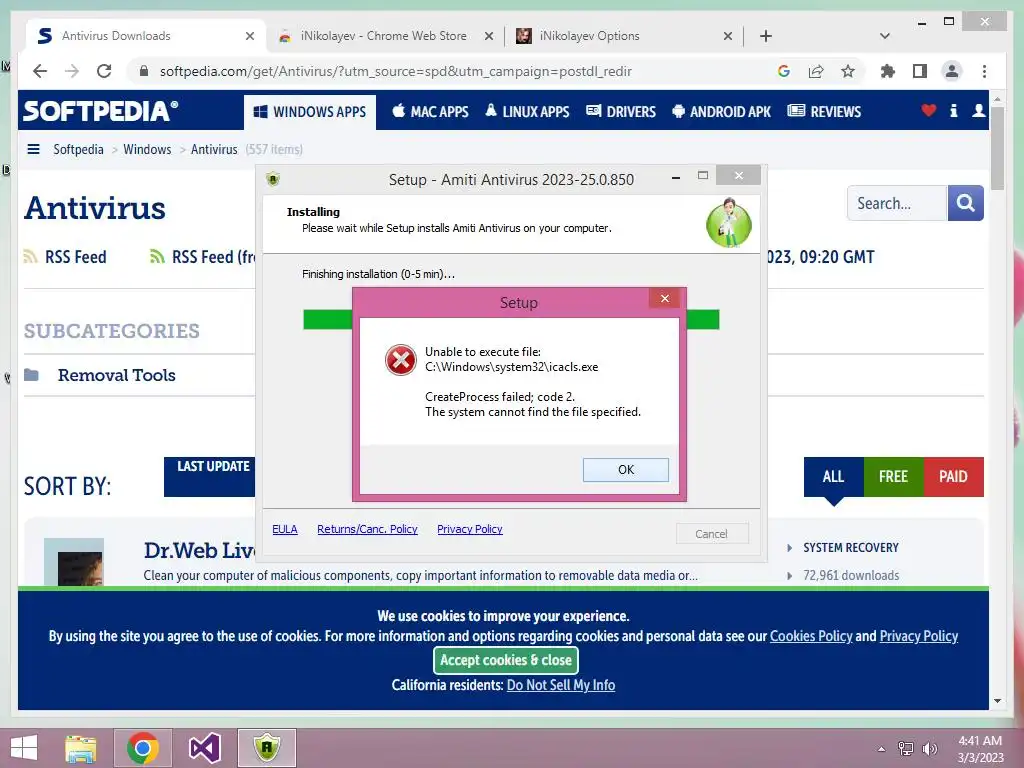1024x768 pixels.
Task: Click the Google icon in address bar
Action: [x=784, y=71]
